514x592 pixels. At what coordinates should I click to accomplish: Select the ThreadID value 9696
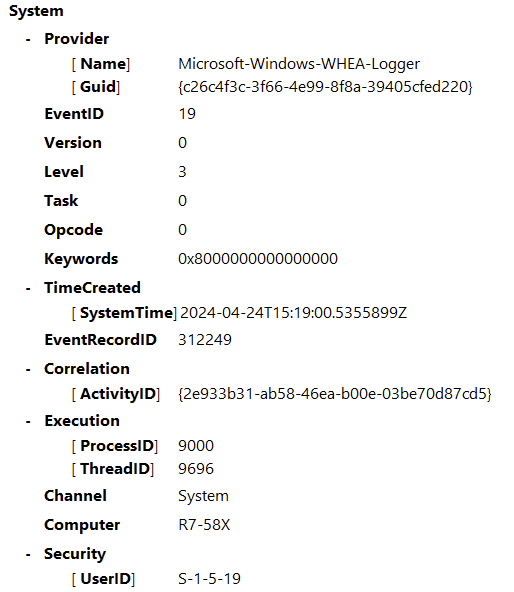point(196,469)
